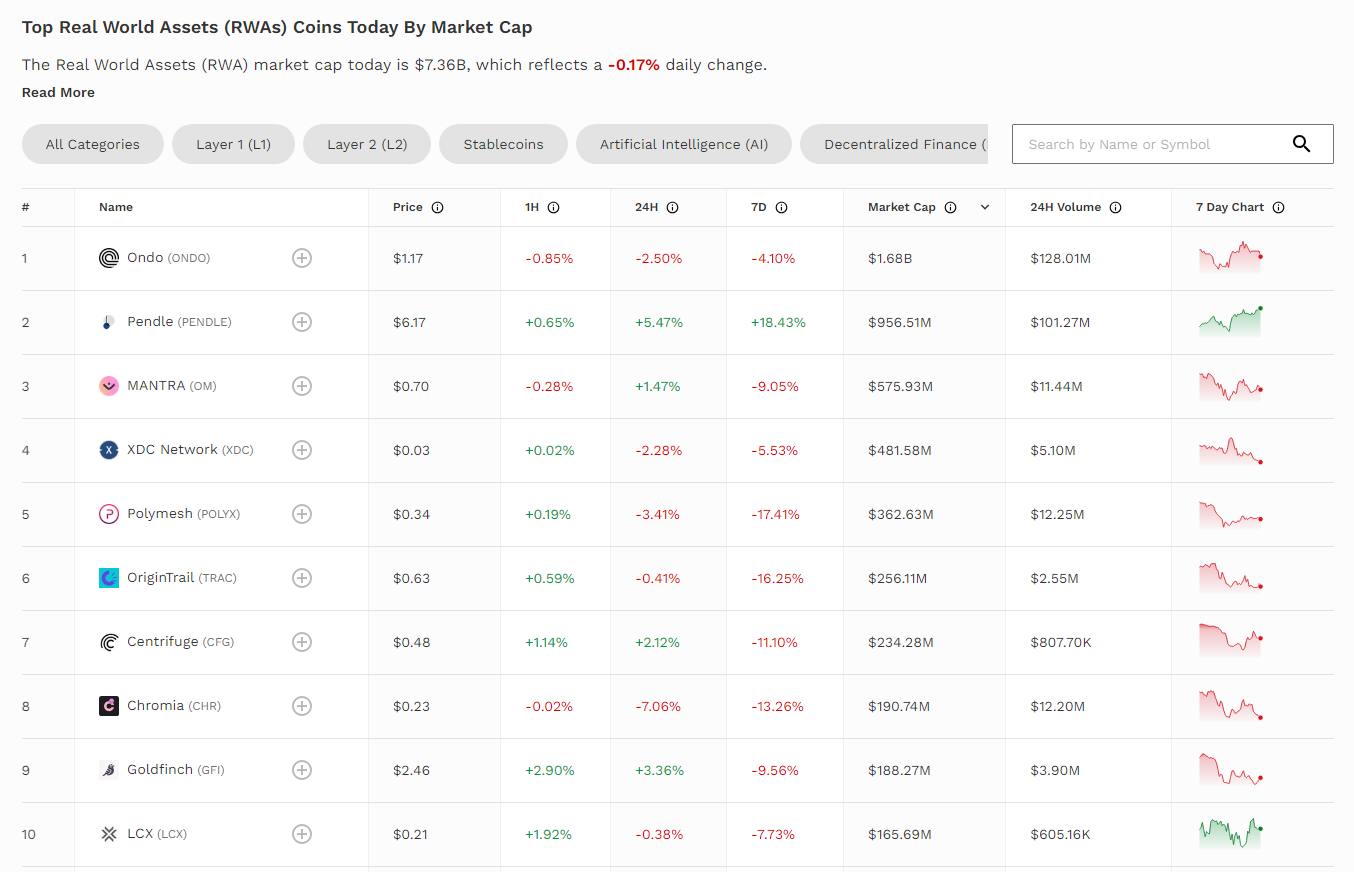Click the Ondo 7 day chart thumbnail
The width and height of the screenshot is (1354, 872).
pyautogui.click(x=1231, y=257)
